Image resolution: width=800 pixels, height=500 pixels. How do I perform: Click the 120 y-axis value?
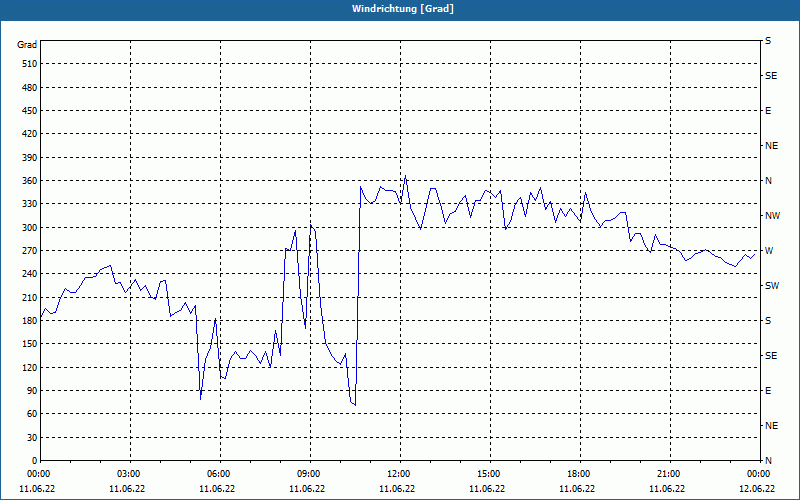(30, 367)
